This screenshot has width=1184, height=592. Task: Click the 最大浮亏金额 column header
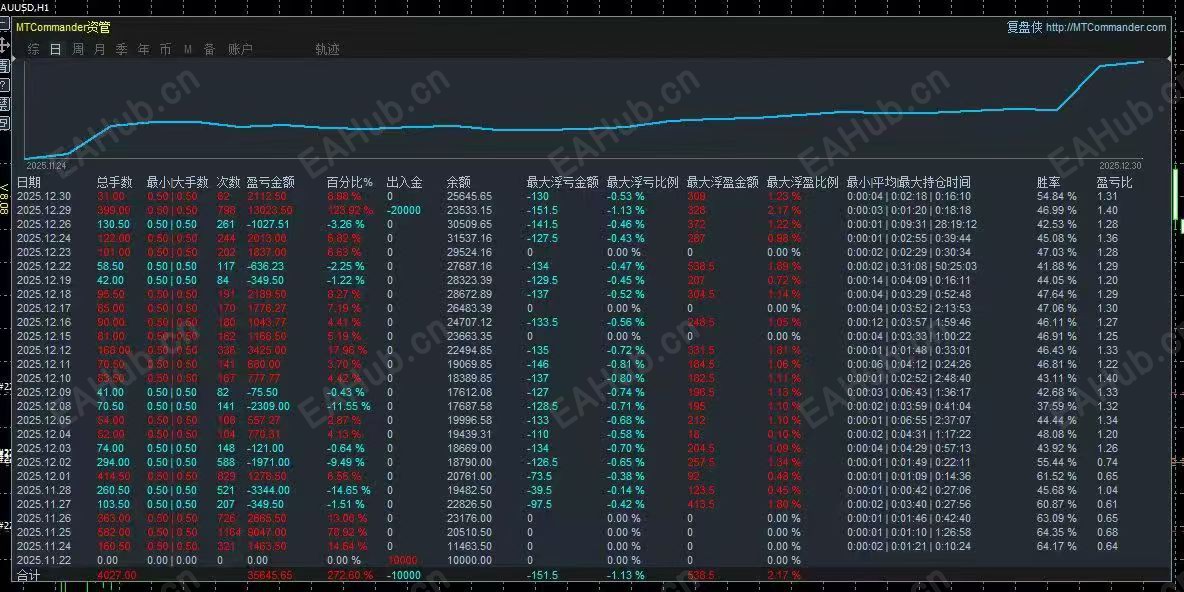(x=563, y=182)
